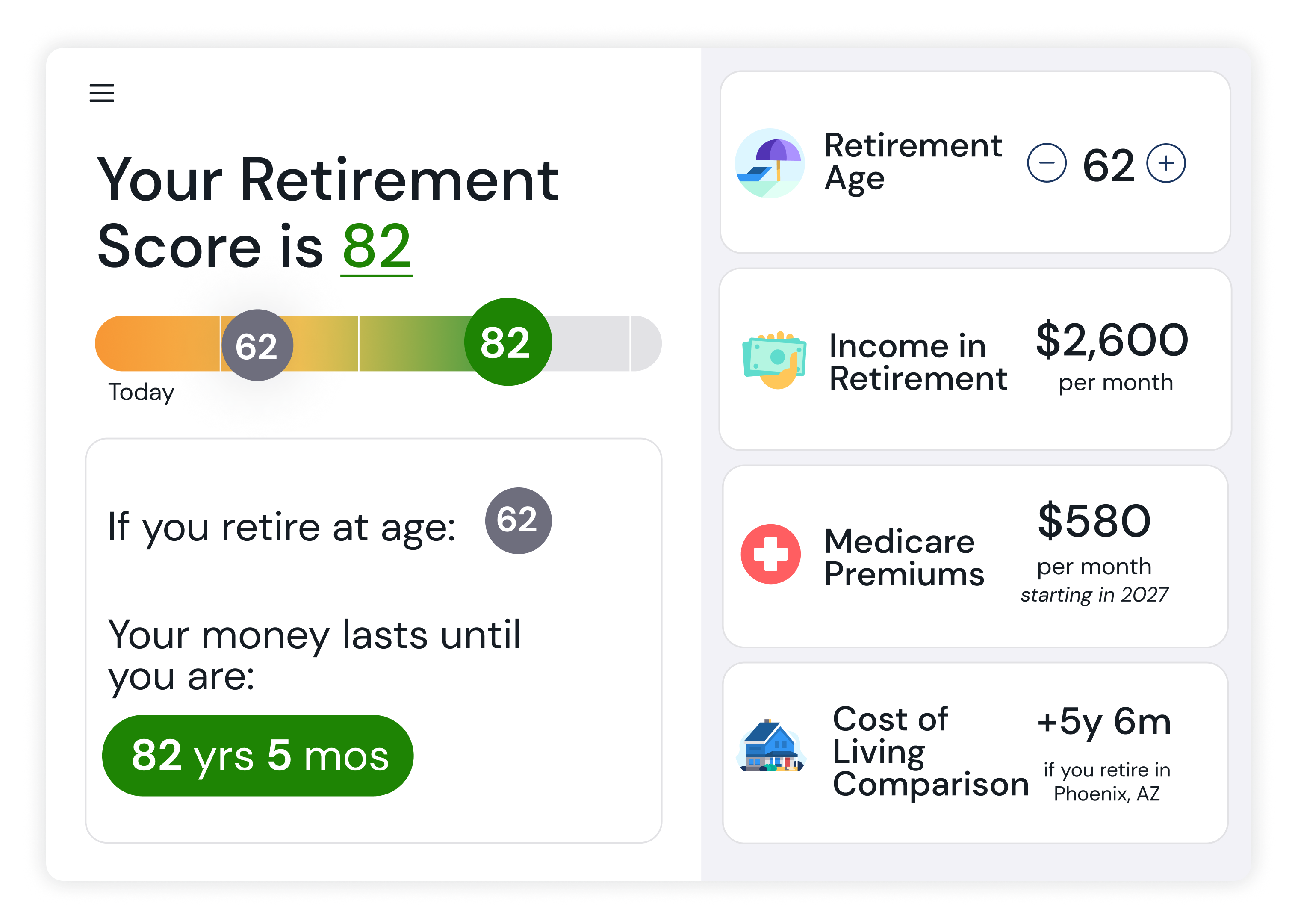The image size is (1295, 924).
Task: Decrease retirement age with minus button
Action: pyautogui.click(x=1047, y=163)
